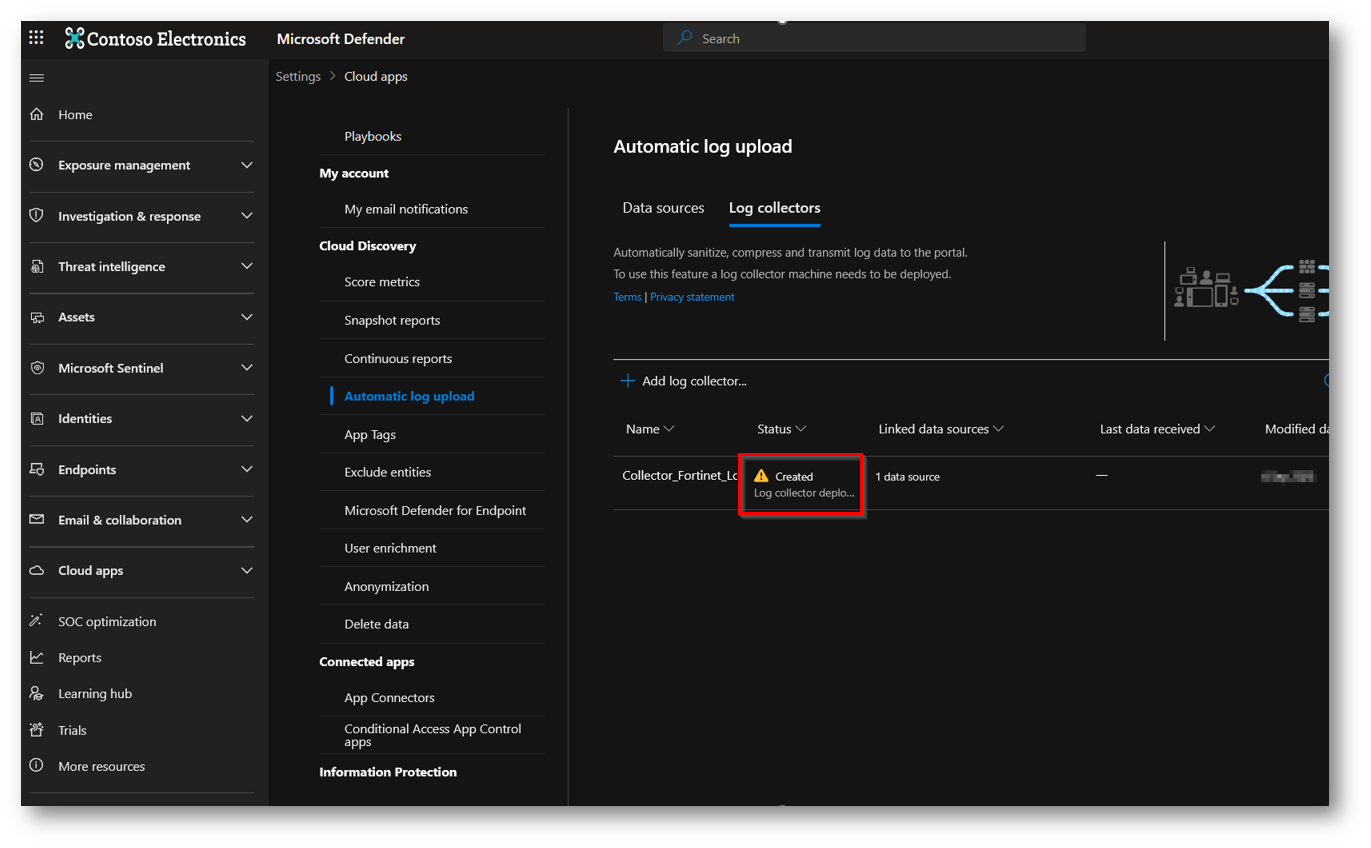Expand the Threat intelligence section
The width and height of the screenshot is (1371, 848).
pyautogui.click(x=247, y=267)
